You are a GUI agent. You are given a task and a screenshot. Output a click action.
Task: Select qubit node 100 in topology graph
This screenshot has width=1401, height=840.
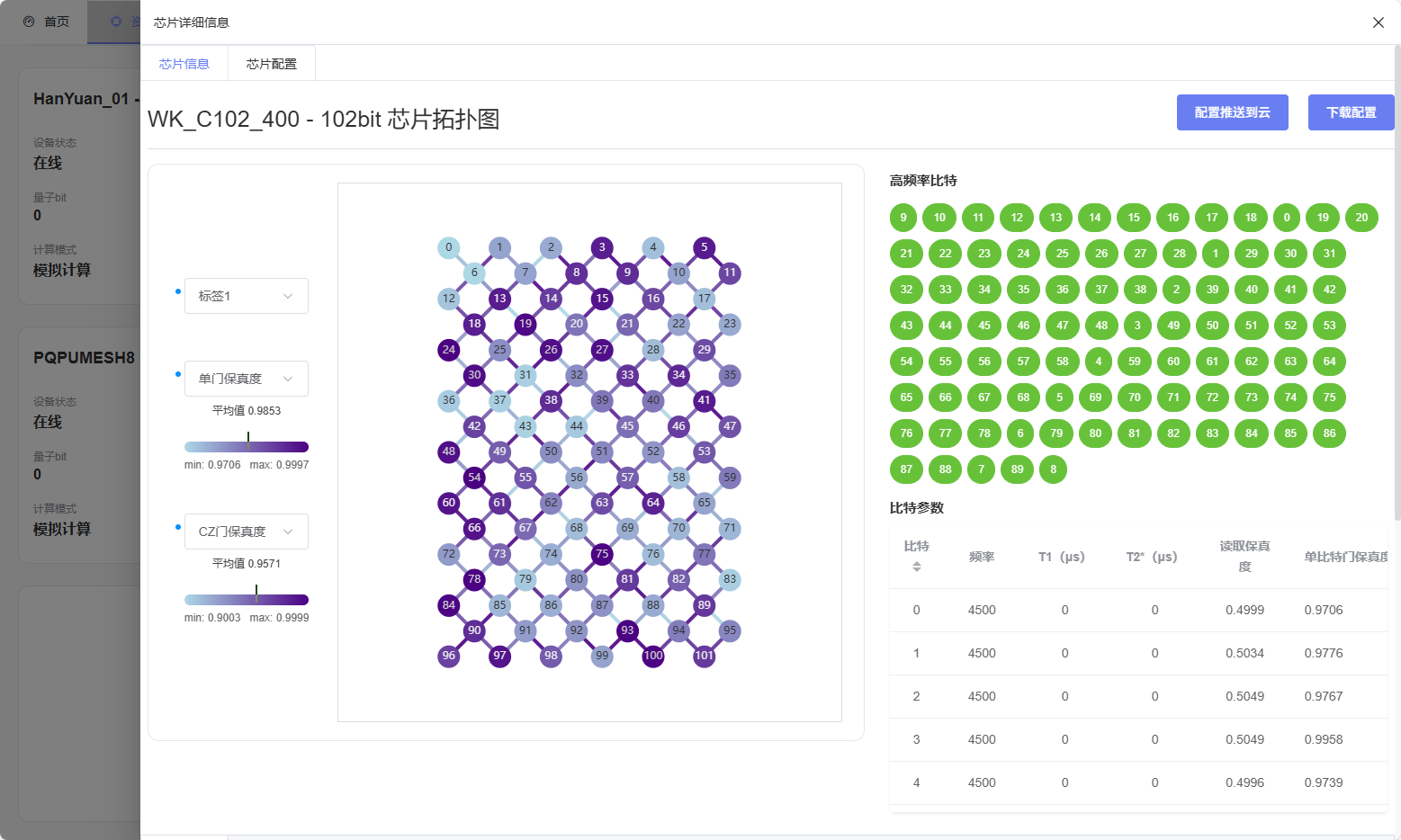653,656
